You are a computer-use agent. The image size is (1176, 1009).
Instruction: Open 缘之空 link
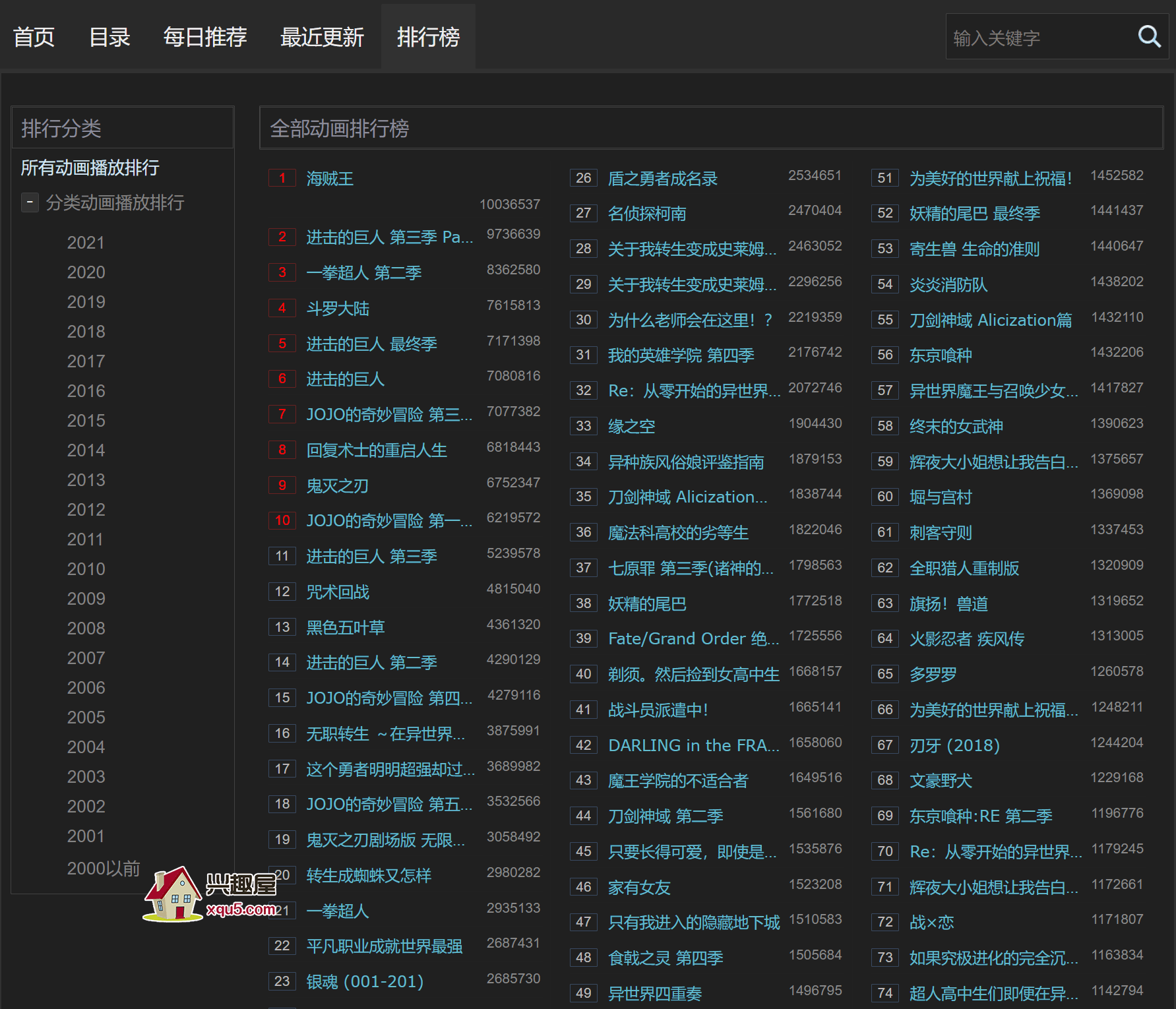coord(632,427)
